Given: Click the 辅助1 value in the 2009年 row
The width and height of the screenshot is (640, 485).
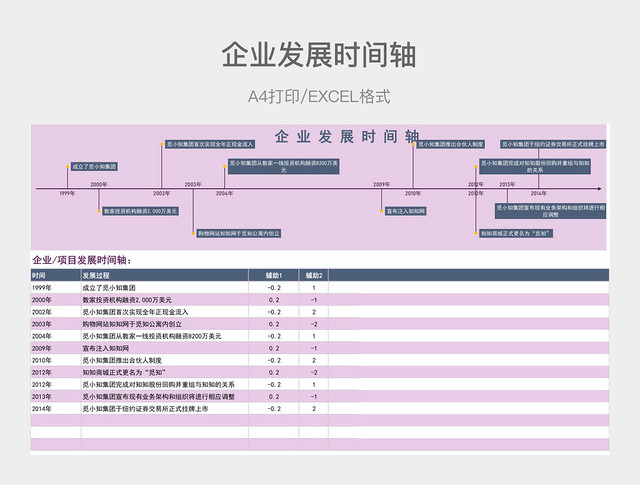Looking at the screenshot, I should pos(274,348).
